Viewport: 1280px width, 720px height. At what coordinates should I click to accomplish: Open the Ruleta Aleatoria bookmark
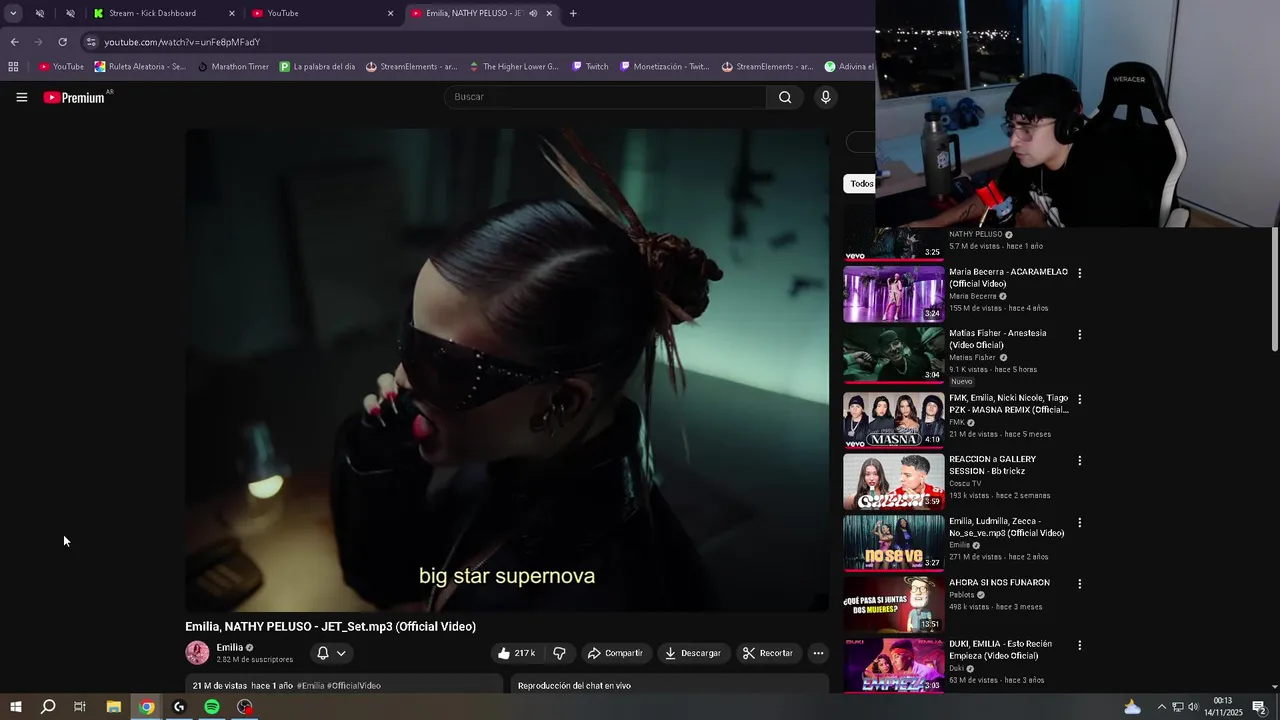pos(140,67)
